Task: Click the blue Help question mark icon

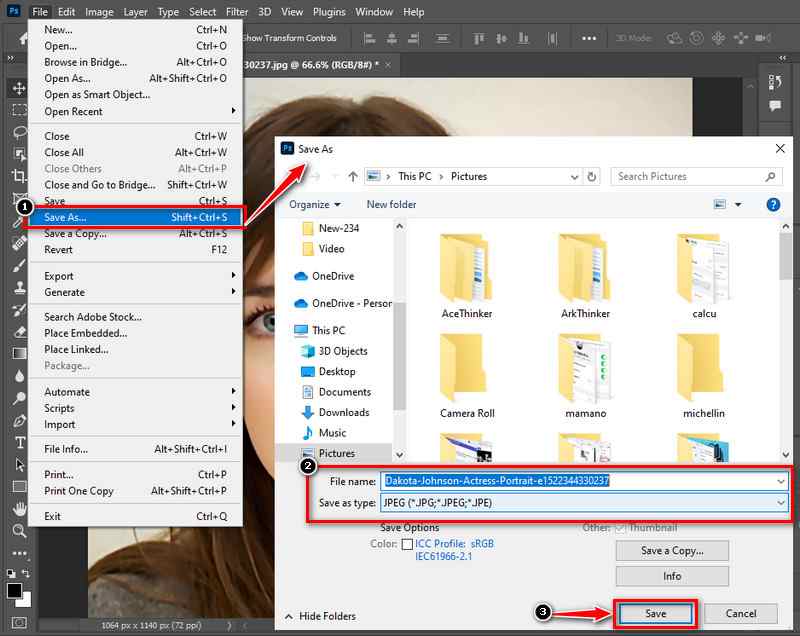Action: (x=773, y=205)
